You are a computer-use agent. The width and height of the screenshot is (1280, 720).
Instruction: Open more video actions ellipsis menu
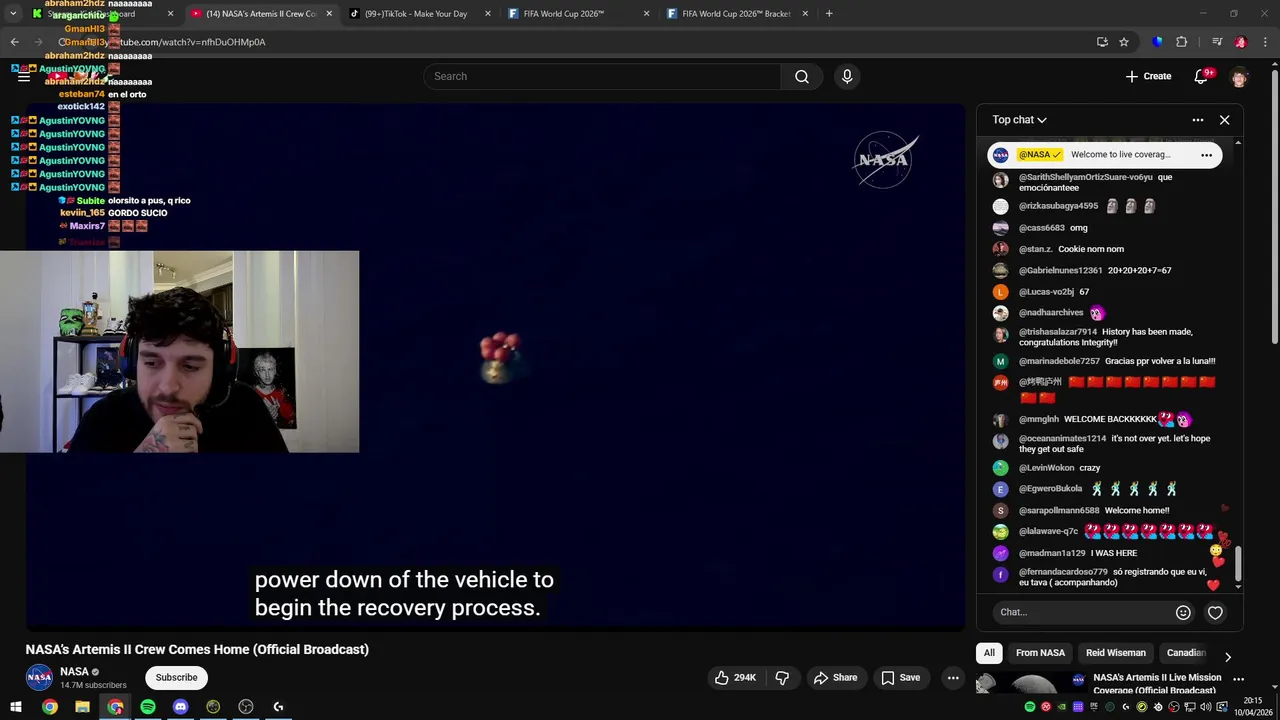[953, 678]
